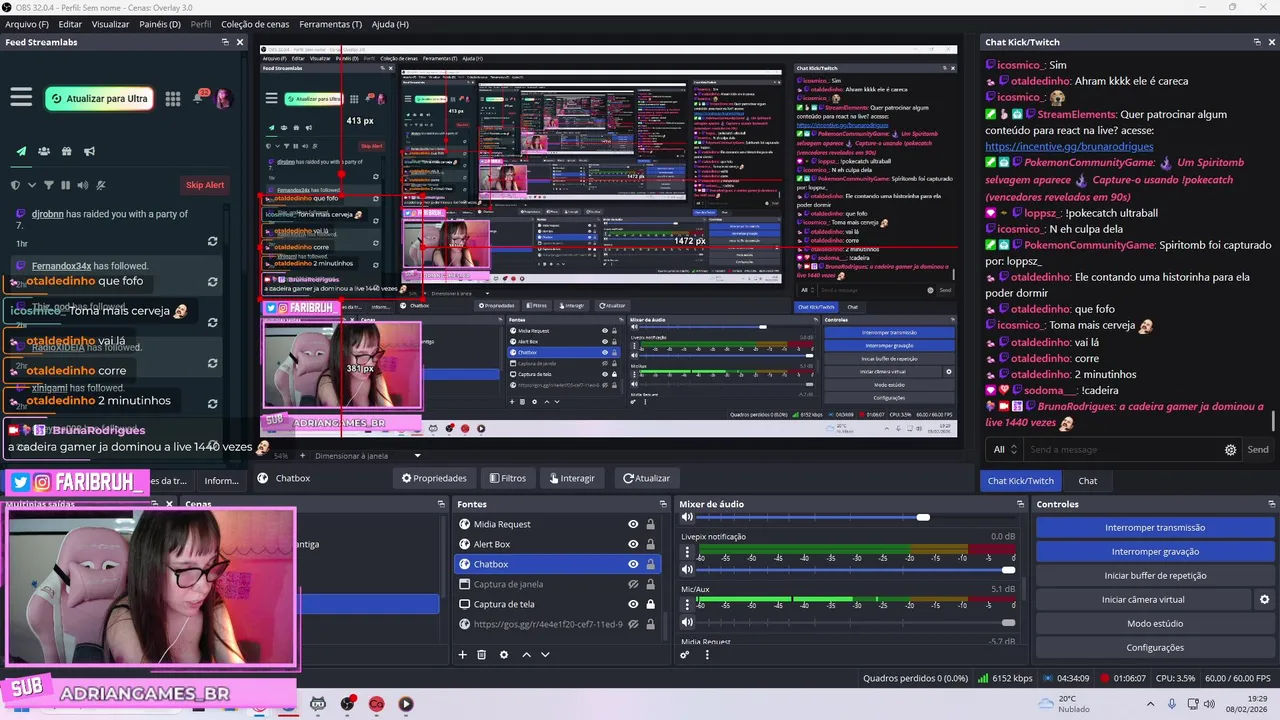Adjust the Mic/Aux volume slider
This screenshot has height=720, width=1280.
[855, 623]
